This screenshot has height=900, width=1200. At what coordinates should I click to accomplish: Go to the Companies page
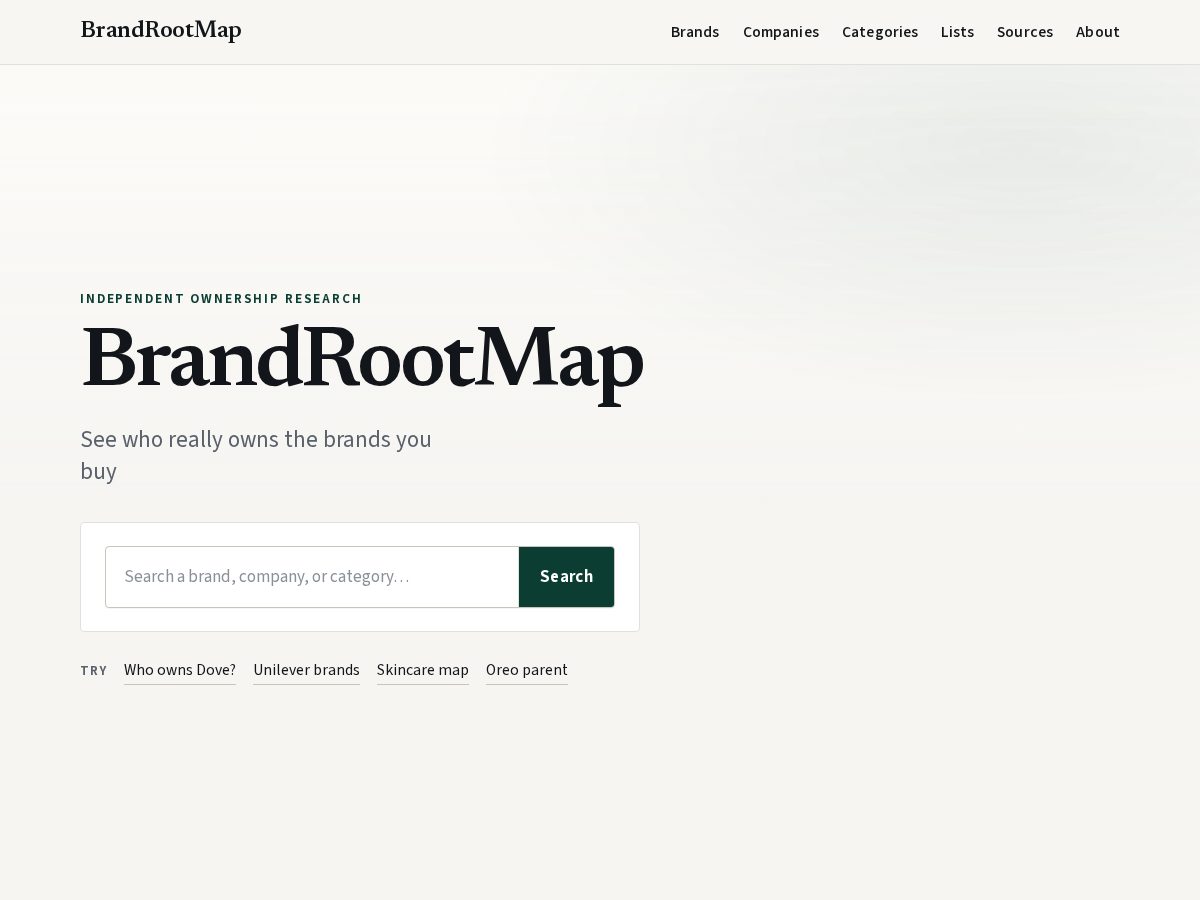point(781,32)
